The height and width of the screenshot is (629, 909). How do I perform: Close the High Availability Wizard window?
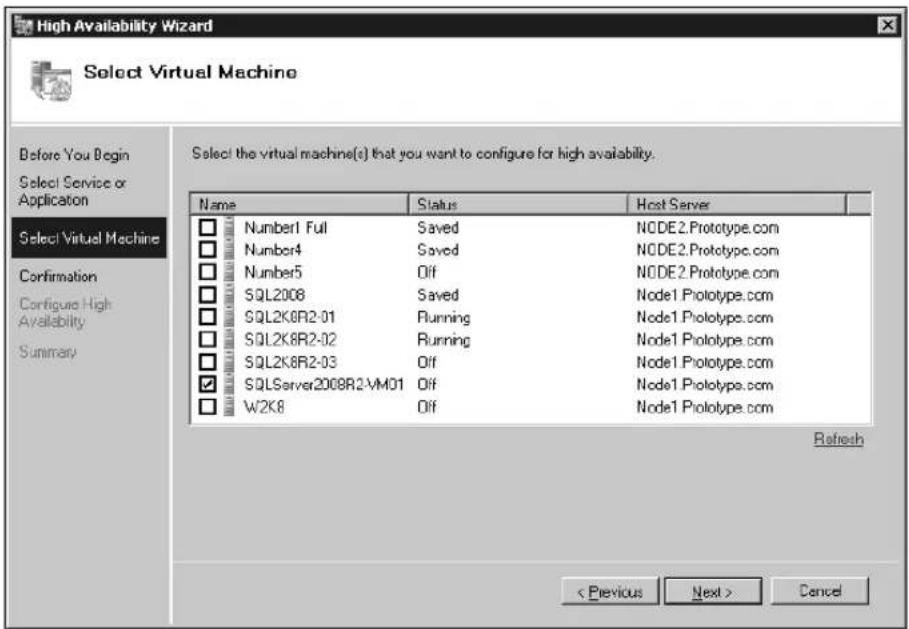[887, 26]
